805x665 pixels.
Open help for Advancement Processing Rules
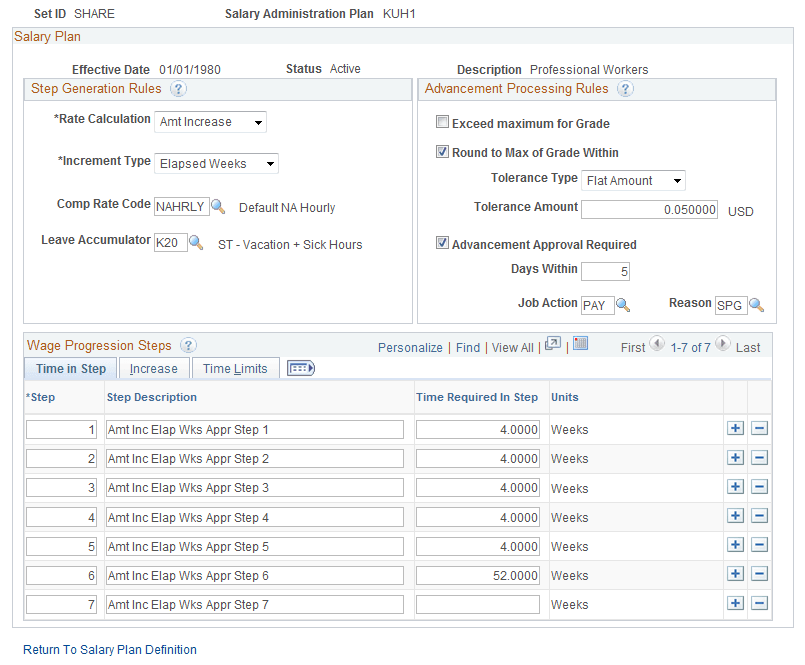(626, 89)
